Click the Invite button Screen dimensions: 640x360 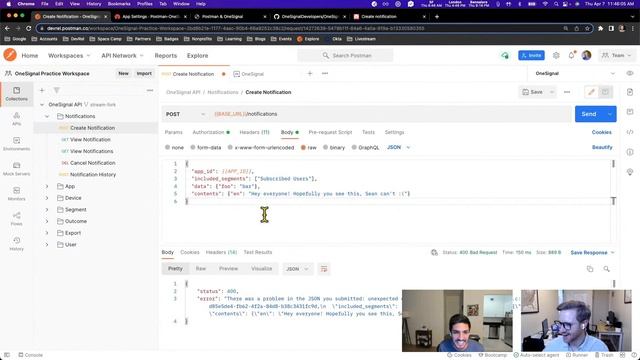(531, 55)
